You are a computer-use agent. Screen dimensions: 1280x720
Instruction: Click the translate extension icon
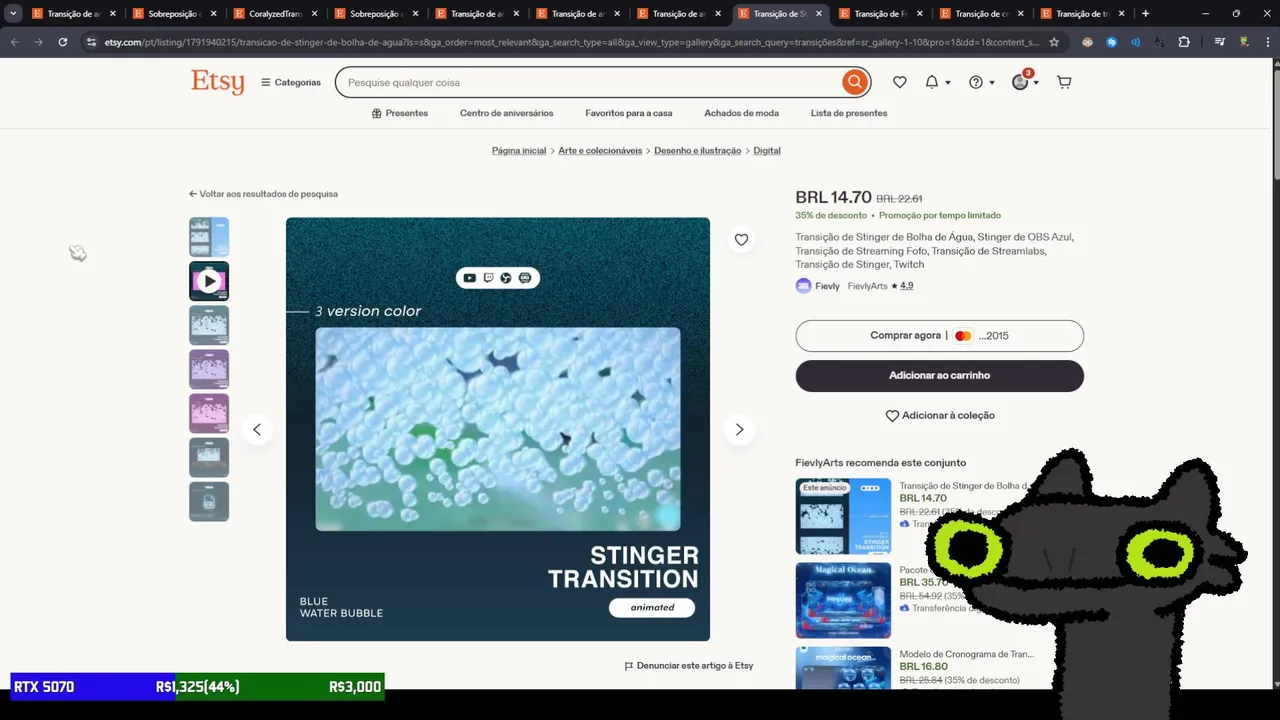click(x=1160, y=42)
